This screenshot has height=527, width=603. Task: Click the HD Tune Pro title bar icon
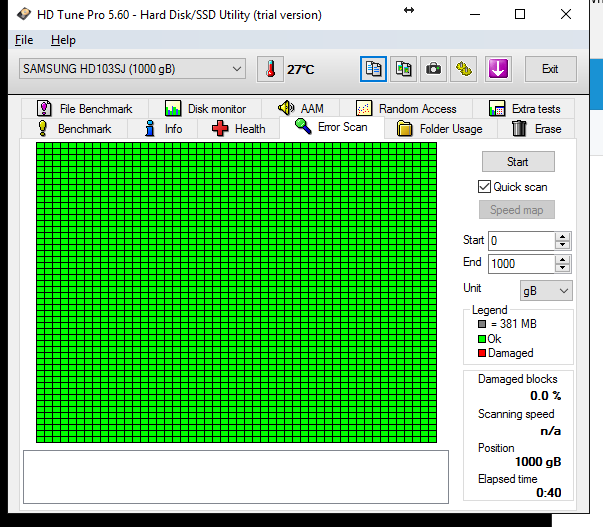pos(24,15)
